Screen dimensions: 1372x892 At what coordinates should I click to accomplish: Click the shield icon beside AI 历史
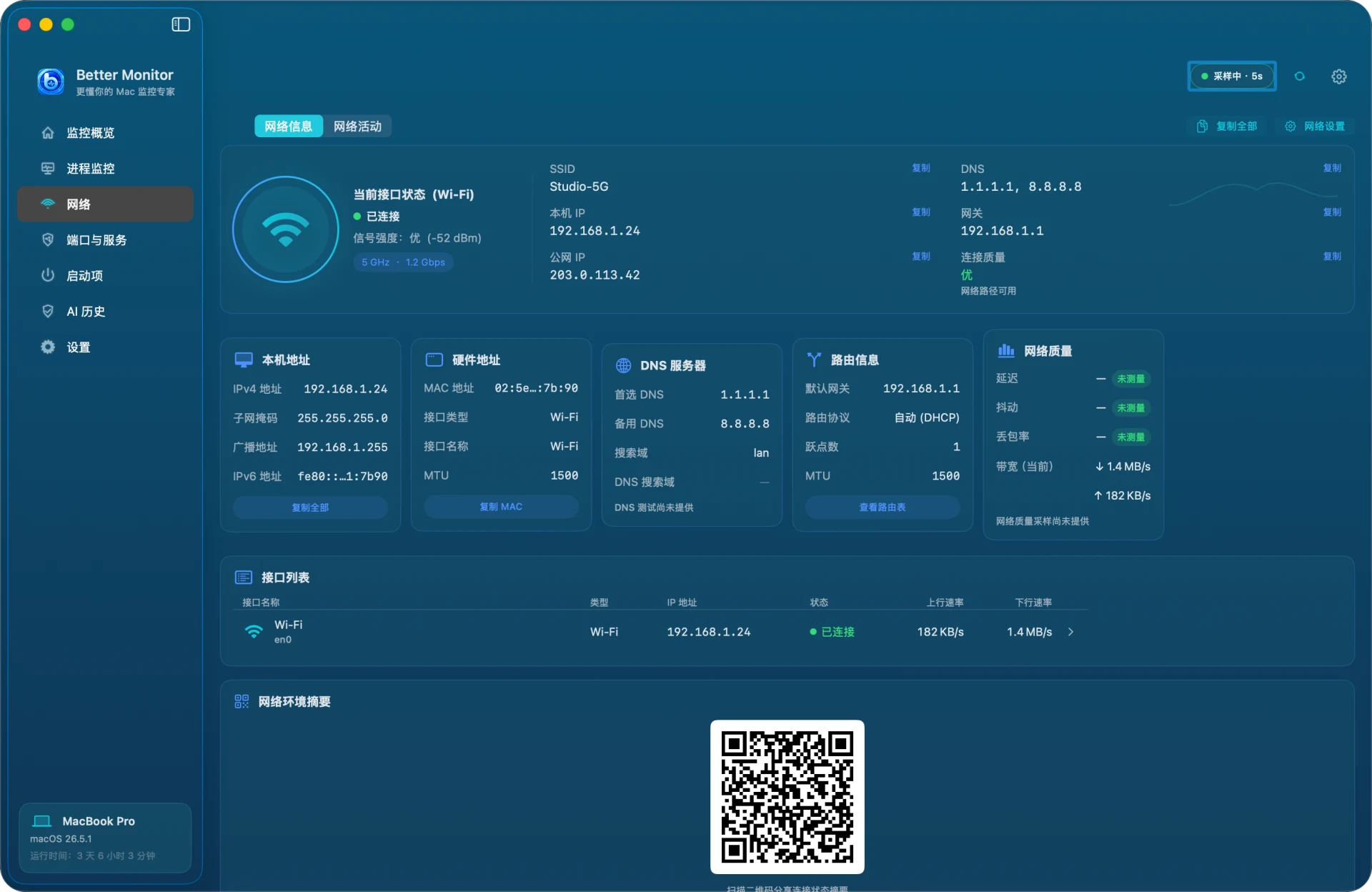coord(48,311)
